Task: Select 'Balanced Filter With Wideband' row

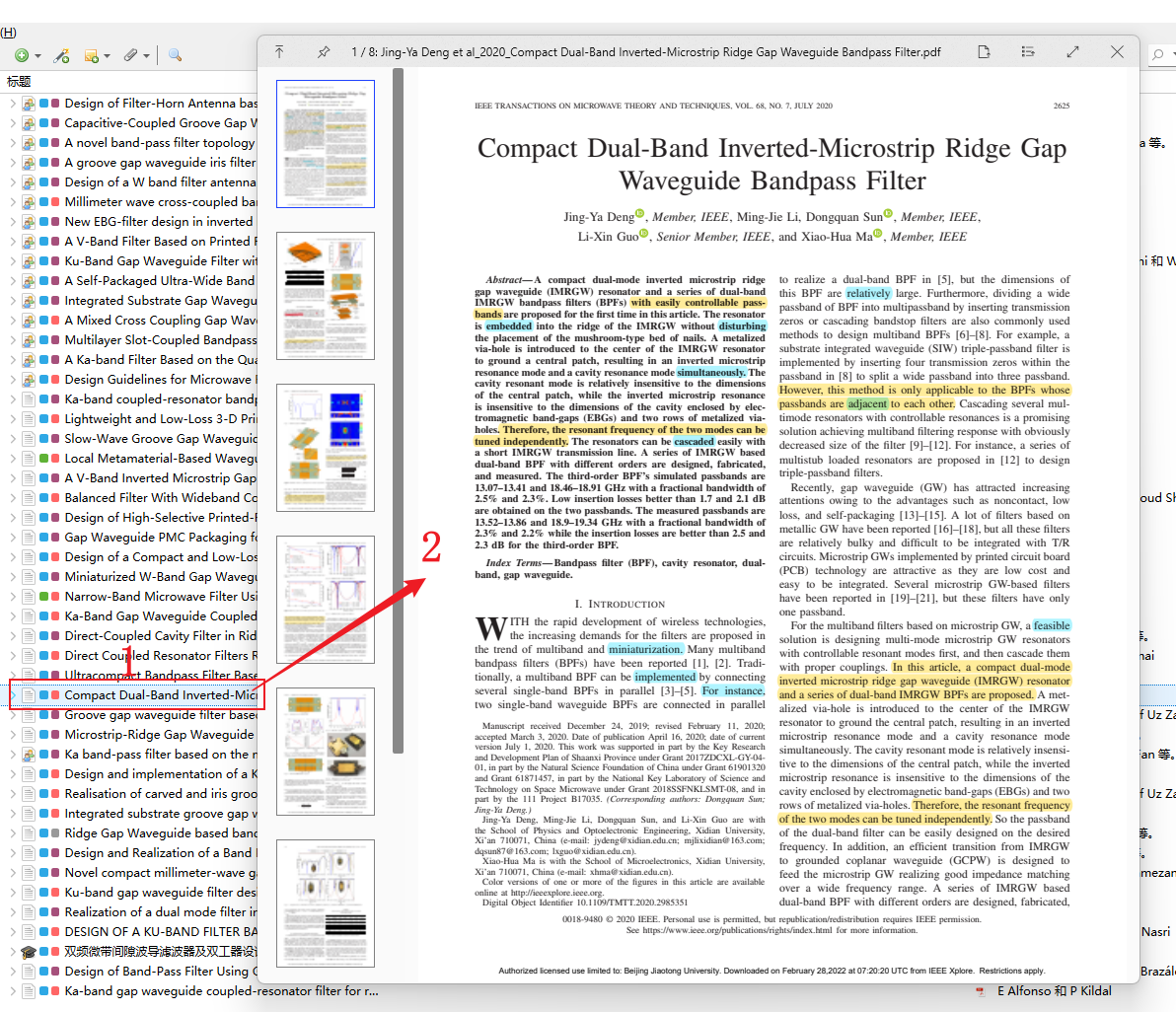Action: [x=129, y=498]
